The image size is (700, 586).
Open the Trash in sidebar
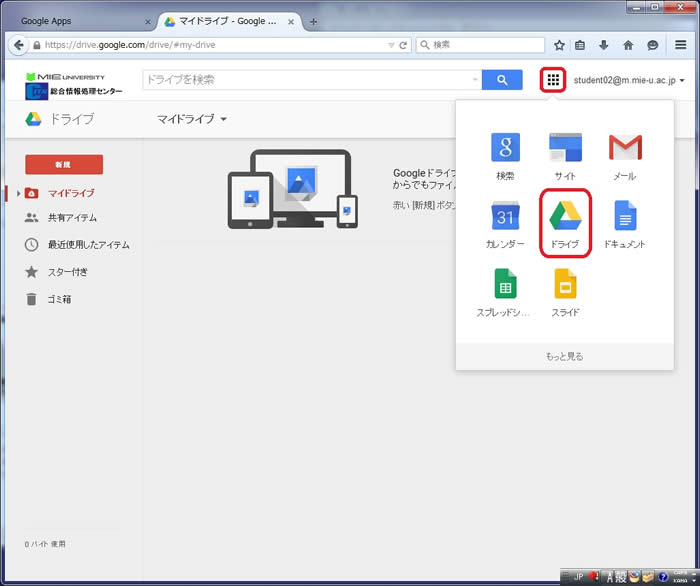59,299
